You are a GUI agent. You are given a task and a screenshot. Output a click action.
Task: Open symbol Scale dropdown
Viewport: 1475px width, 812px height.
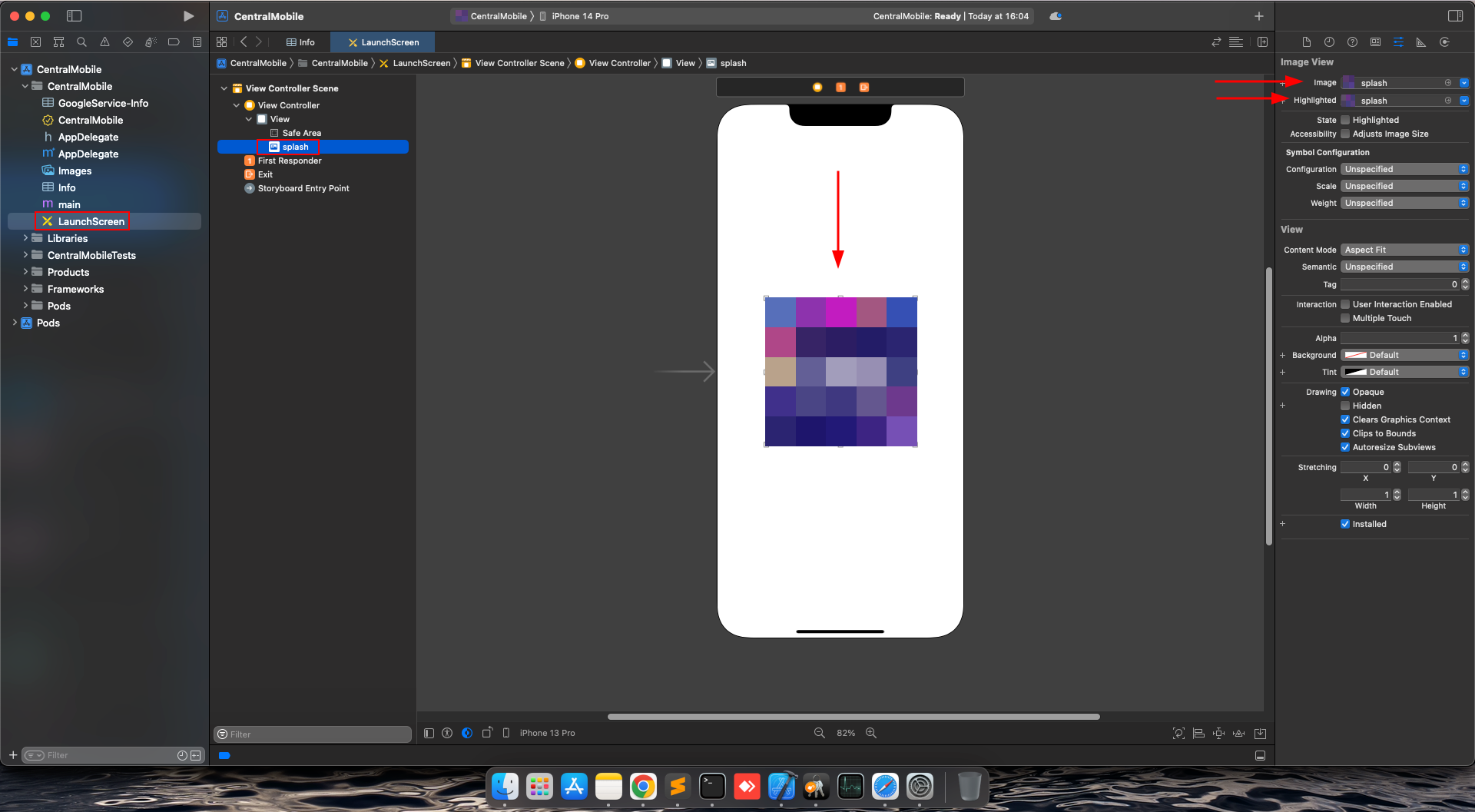(1404, 186)
